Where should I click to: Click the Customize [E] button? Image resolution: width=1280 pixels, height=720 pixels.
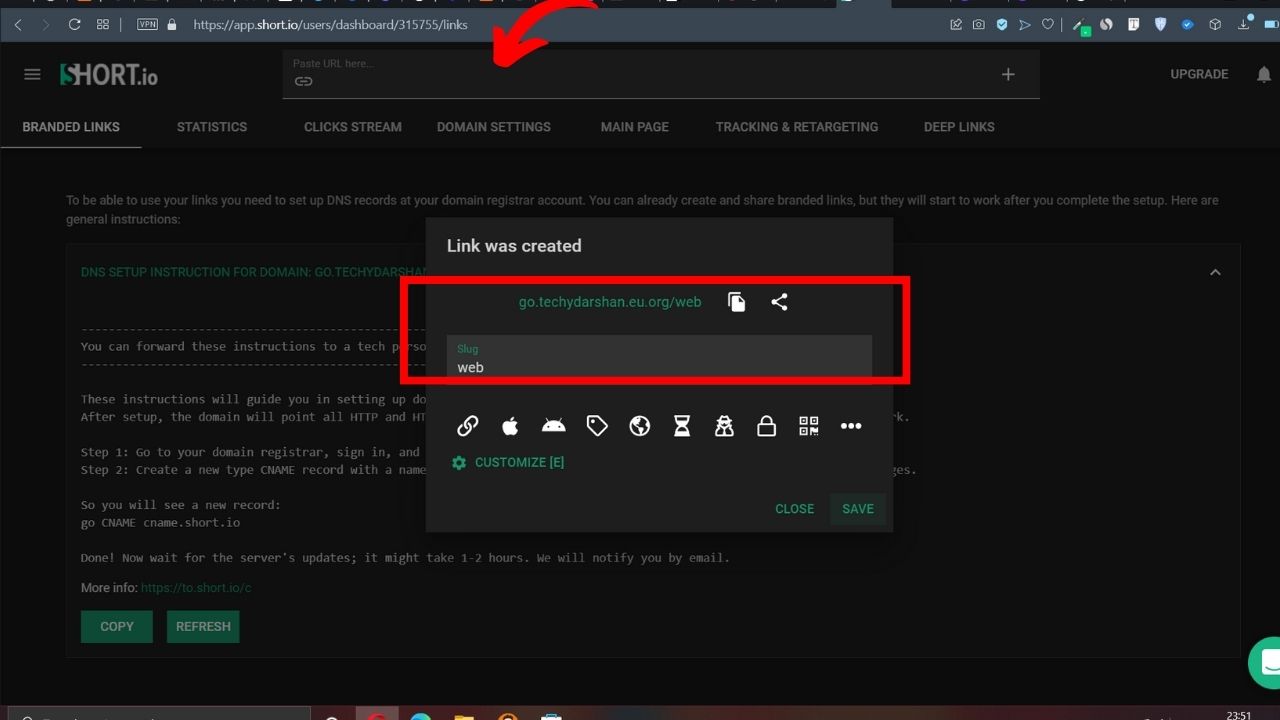[508, 463]
